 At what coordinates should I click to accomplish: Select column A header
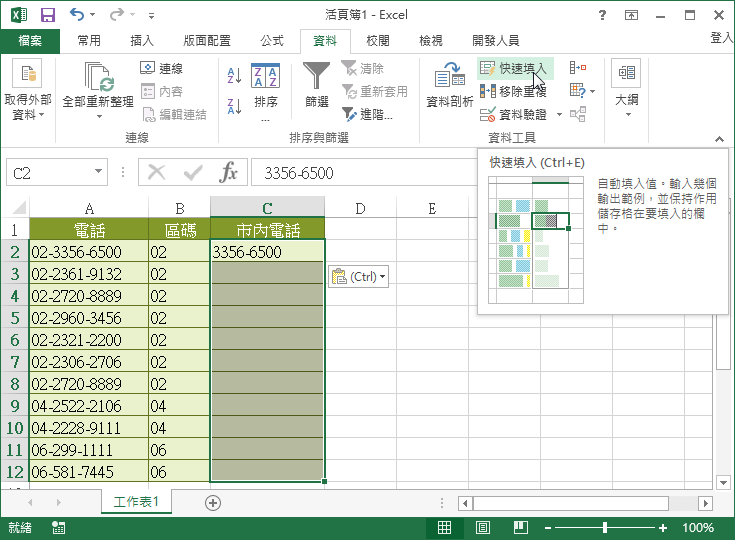89,208
